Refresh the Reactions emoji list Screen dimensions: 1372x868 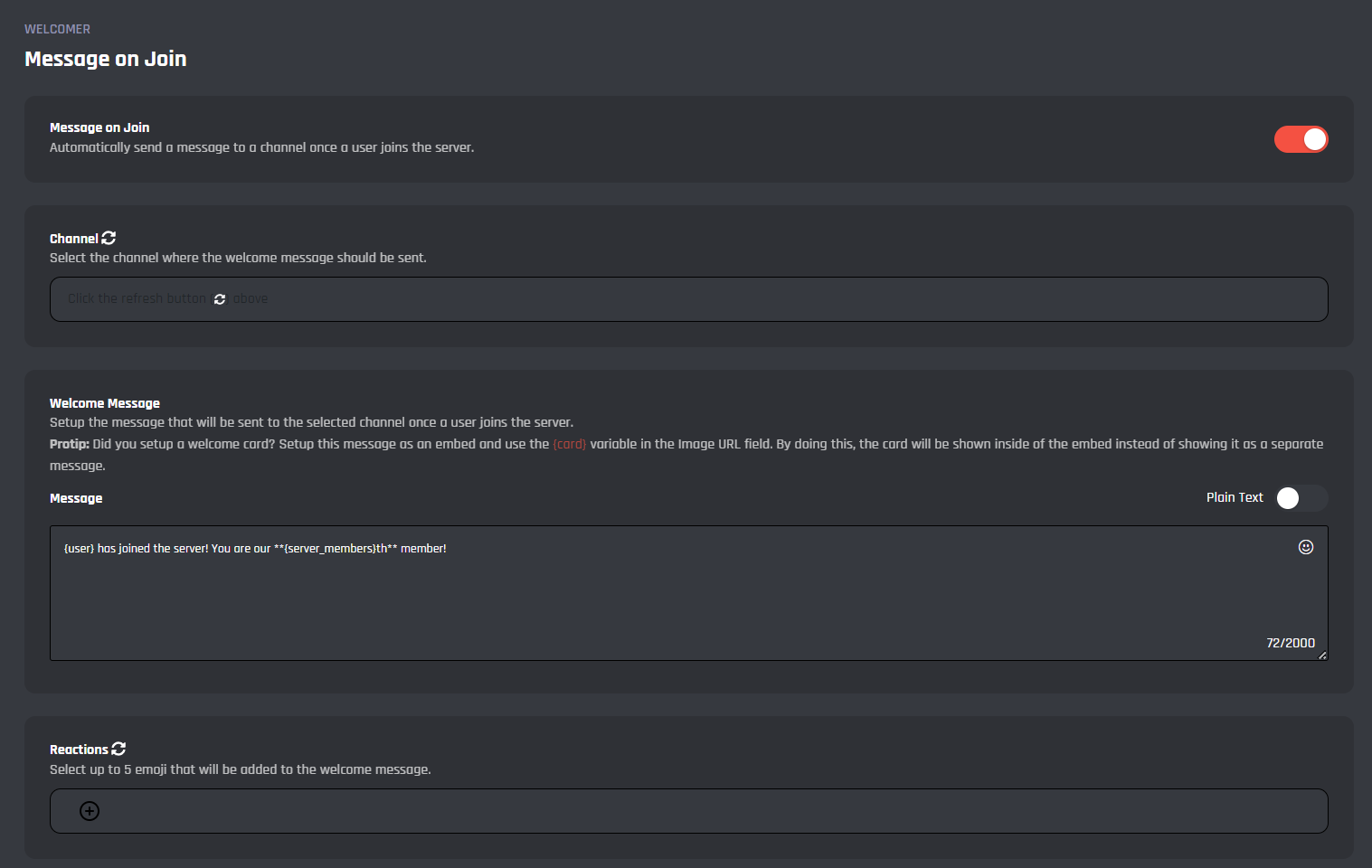coord(118,749)
